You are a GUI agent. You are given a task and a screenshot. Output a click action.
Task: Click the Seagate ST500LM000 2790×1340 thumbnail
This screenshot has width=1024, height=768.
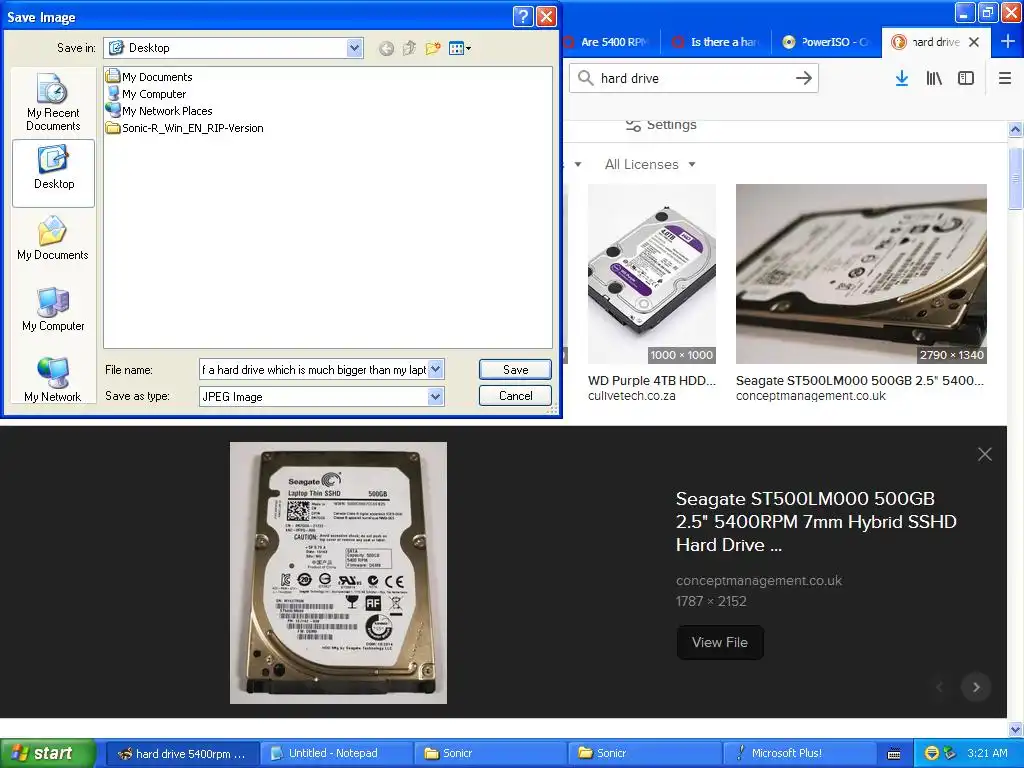coord(861,274)
